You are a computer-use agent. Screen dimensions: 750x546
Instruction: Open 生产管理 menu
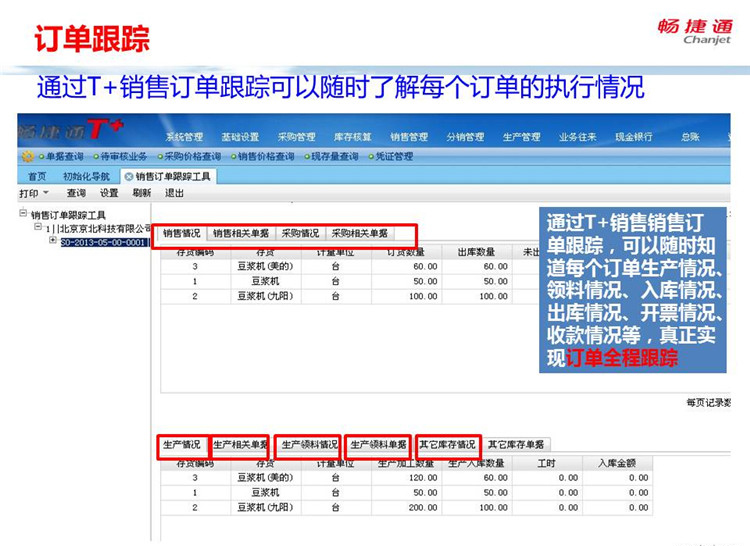click(x=521, y=137)
